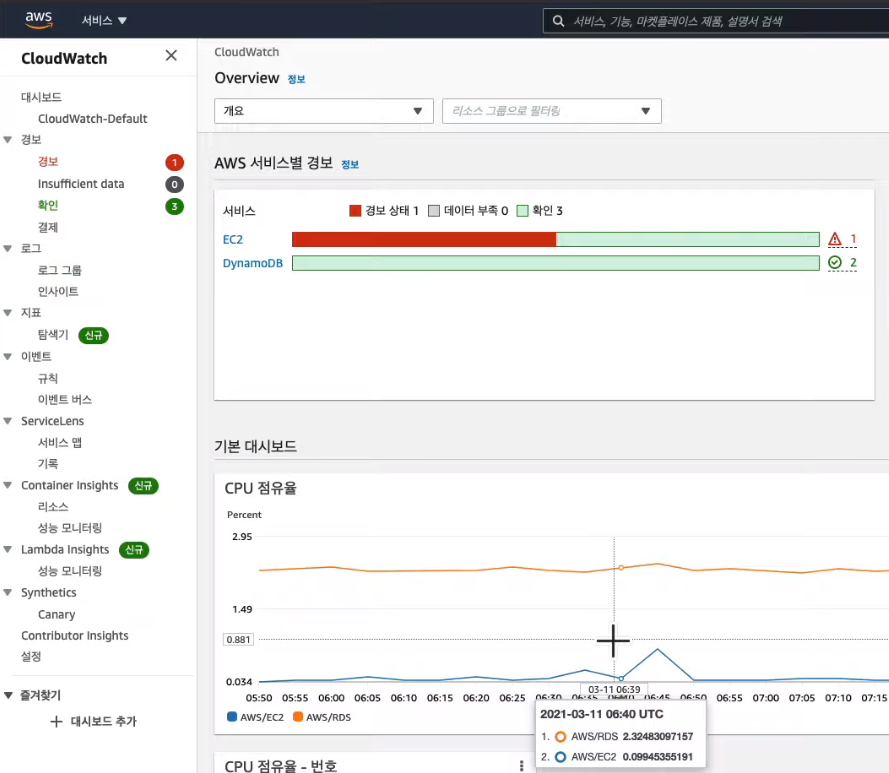The image size is (889, 773).
Task: Click the DynamoDB OK checkmark icon
Action: coord(835,262)
